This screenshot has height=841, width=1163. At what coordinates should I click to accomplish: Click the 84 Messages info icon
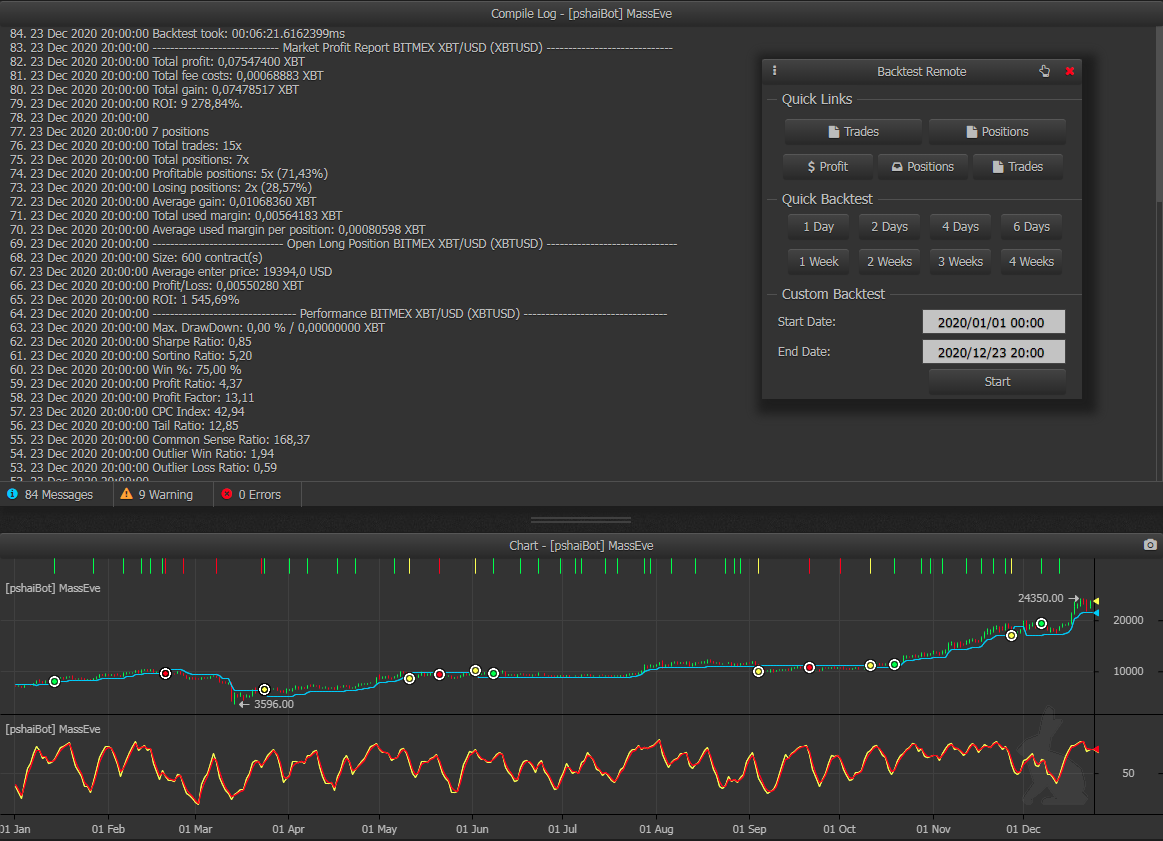point(12,494)
